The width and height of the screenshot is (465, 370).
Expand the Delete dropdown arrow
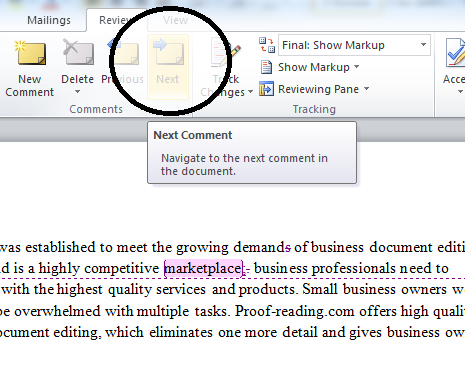77,92
